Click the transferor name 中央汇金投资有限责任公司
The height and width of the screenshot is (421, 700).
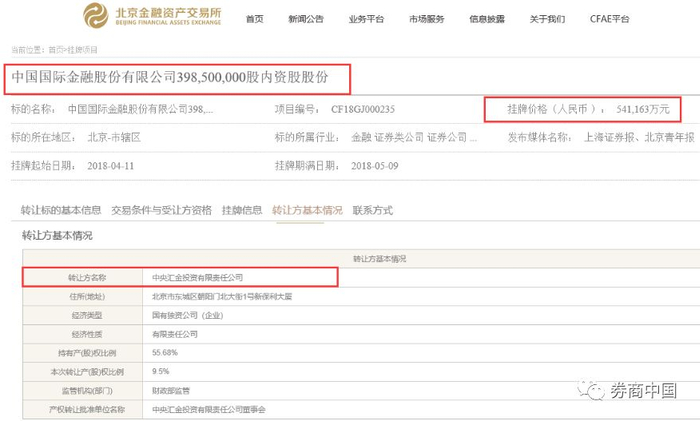[x=197, y=278]
